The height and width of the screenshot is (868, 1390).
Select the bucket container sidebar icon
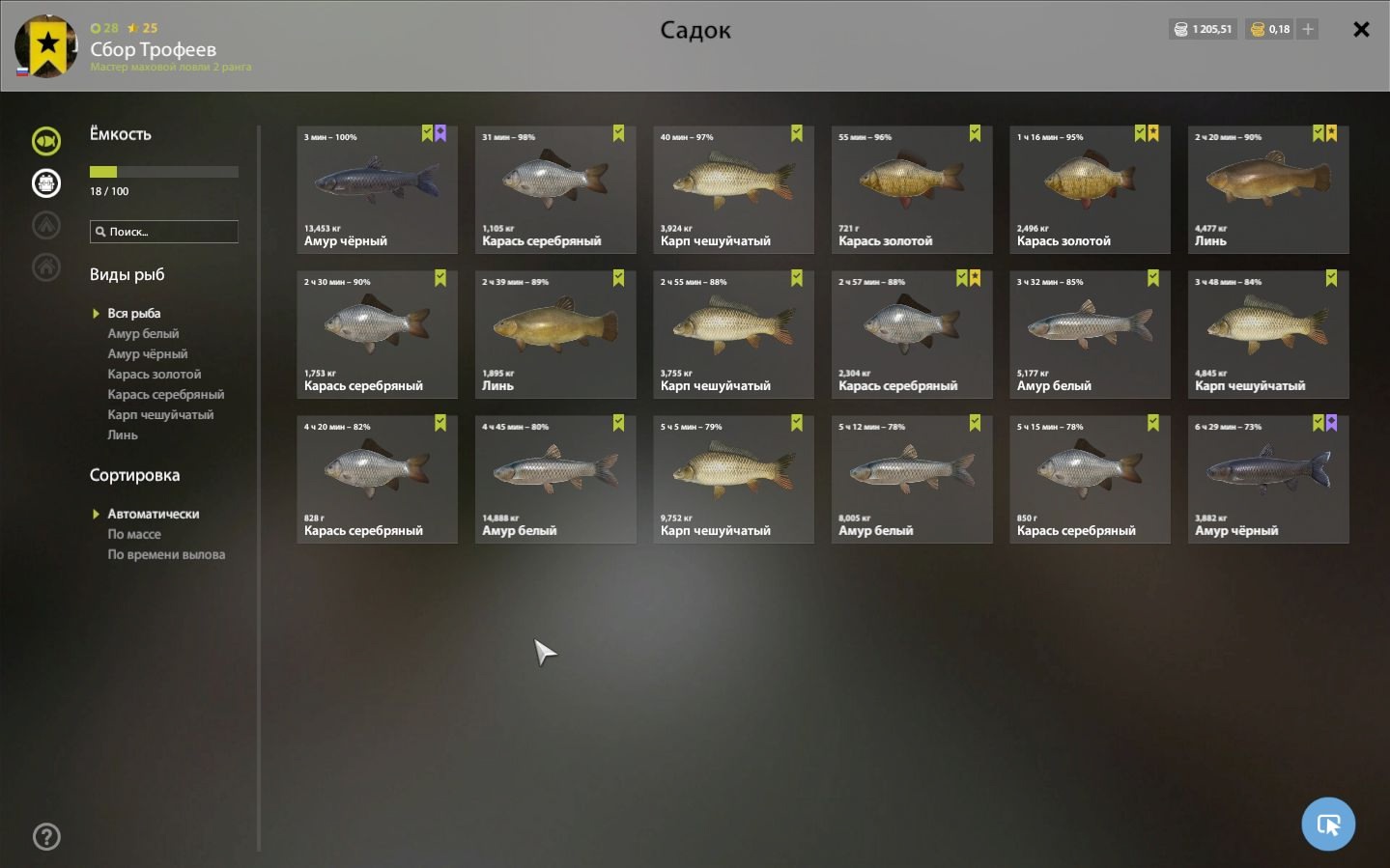(46, 182)
